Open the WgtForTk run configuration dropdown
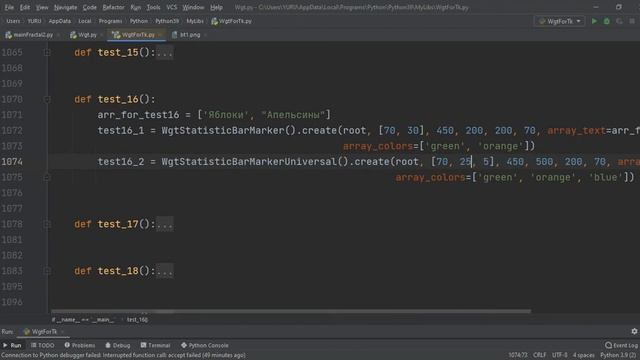Viewport: 640px width, 360px height. coord(559,21)
